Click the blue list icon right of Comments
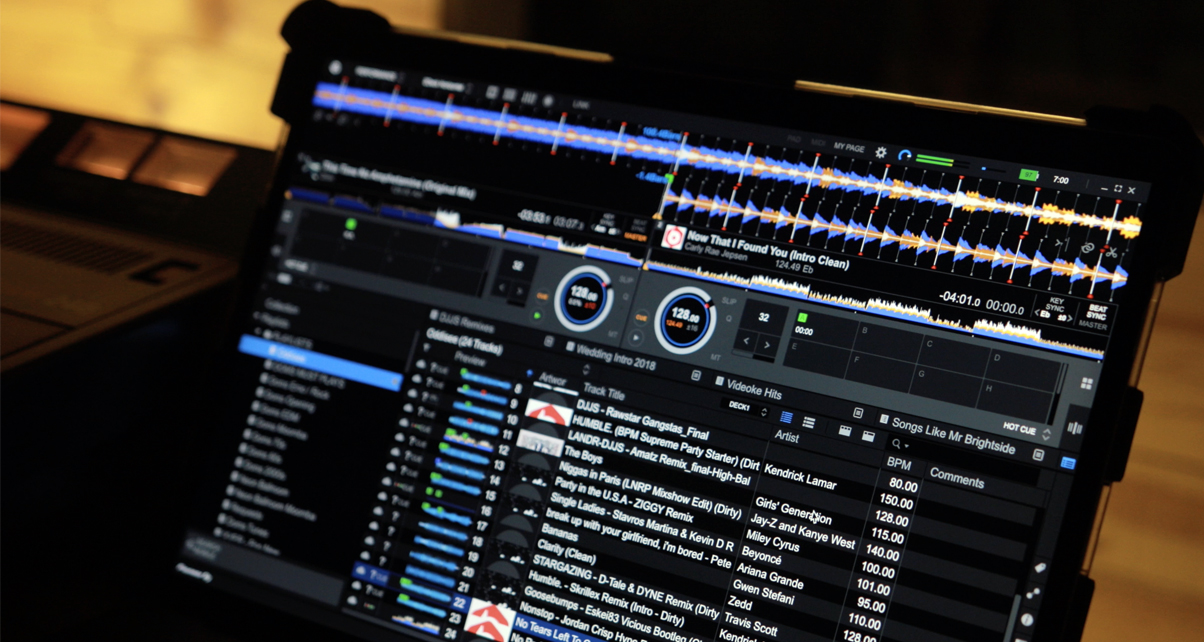 1068,463
